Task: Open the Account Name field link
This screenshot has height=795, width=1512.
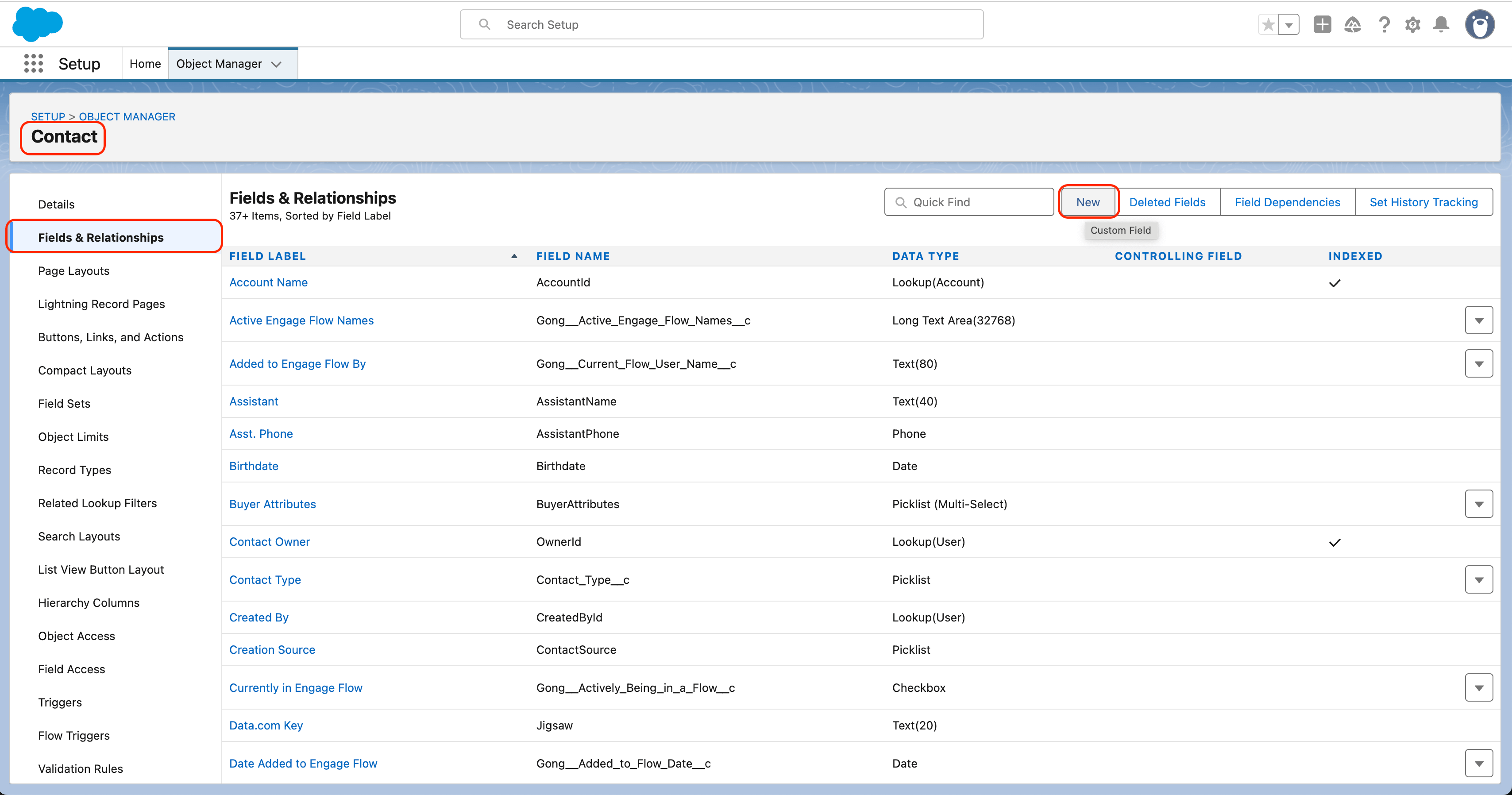Action: pos(268,282)
